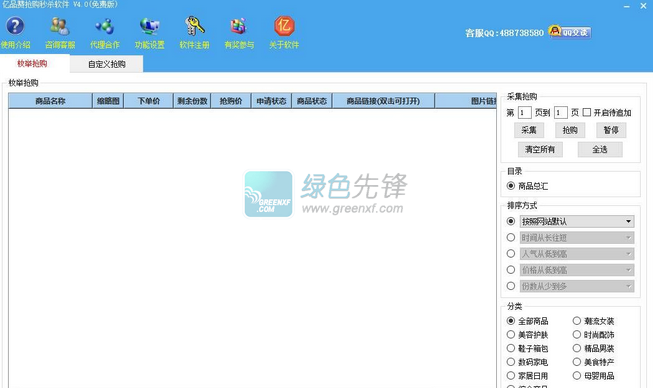
Task: Select the 鞋子箱包 category radio
Action: (x=511, y=348)
